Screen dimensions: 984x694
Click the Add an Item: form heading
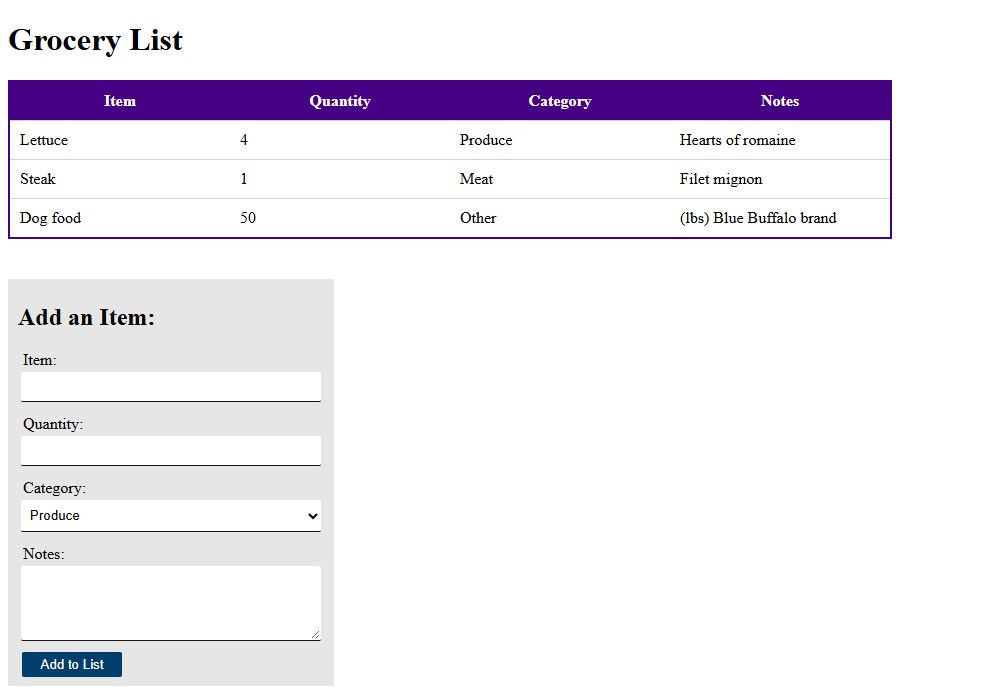point(87,317)
